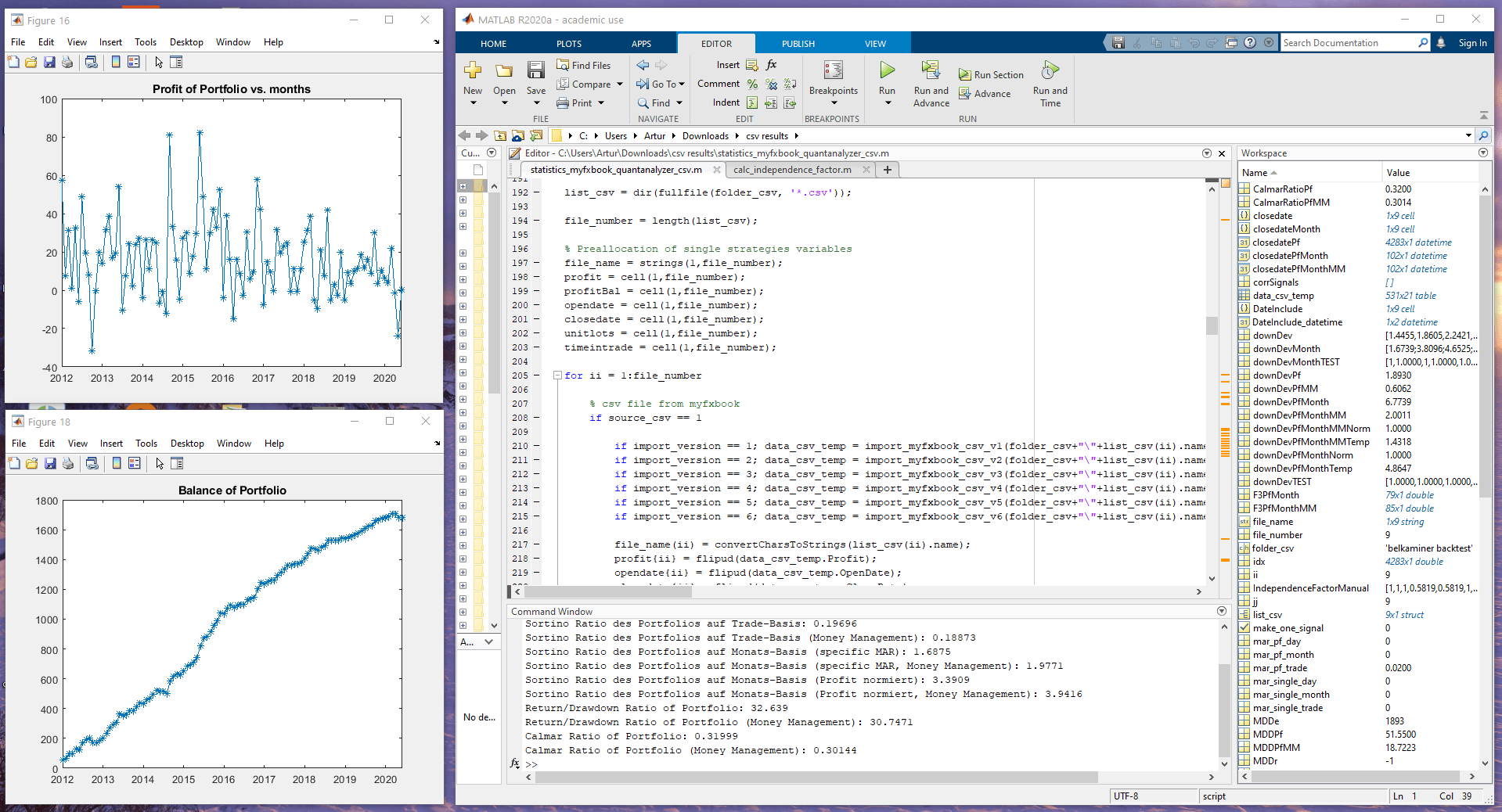Toggle the make_one_signal checkbox in Workspace

pyautogui.click(x=1244, y=628)
